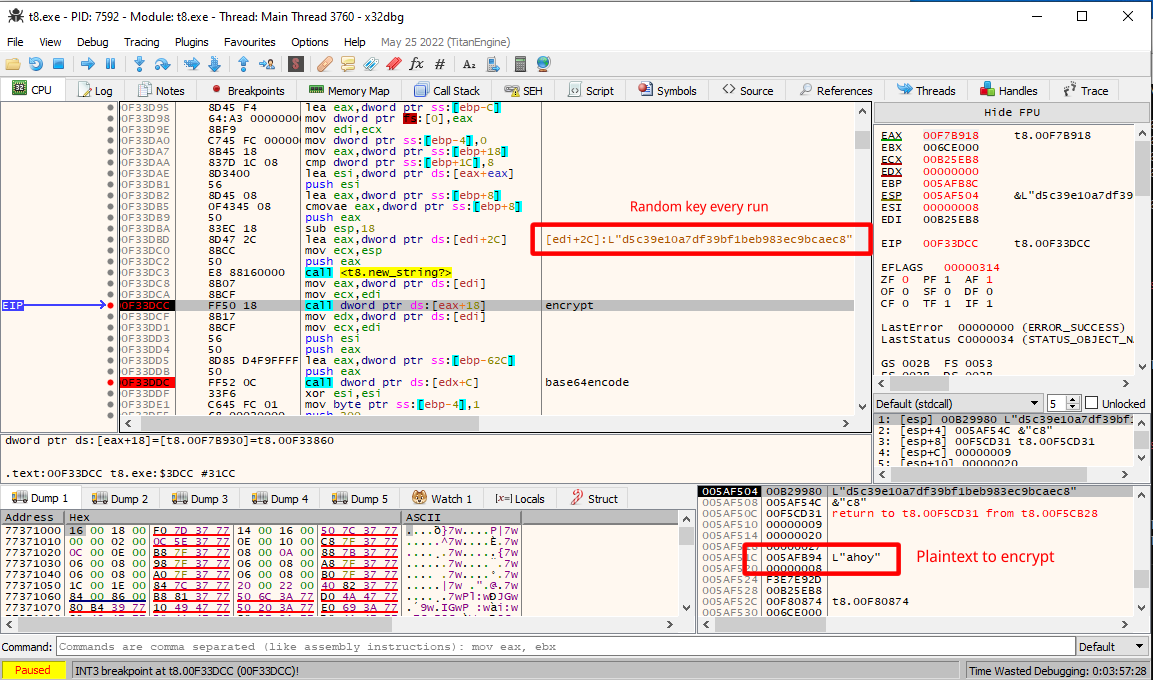Open the Struct tab
Image resolution: width=1153 pixels, height=680 pixels.
pyautogui.click(x=594, y=498)
